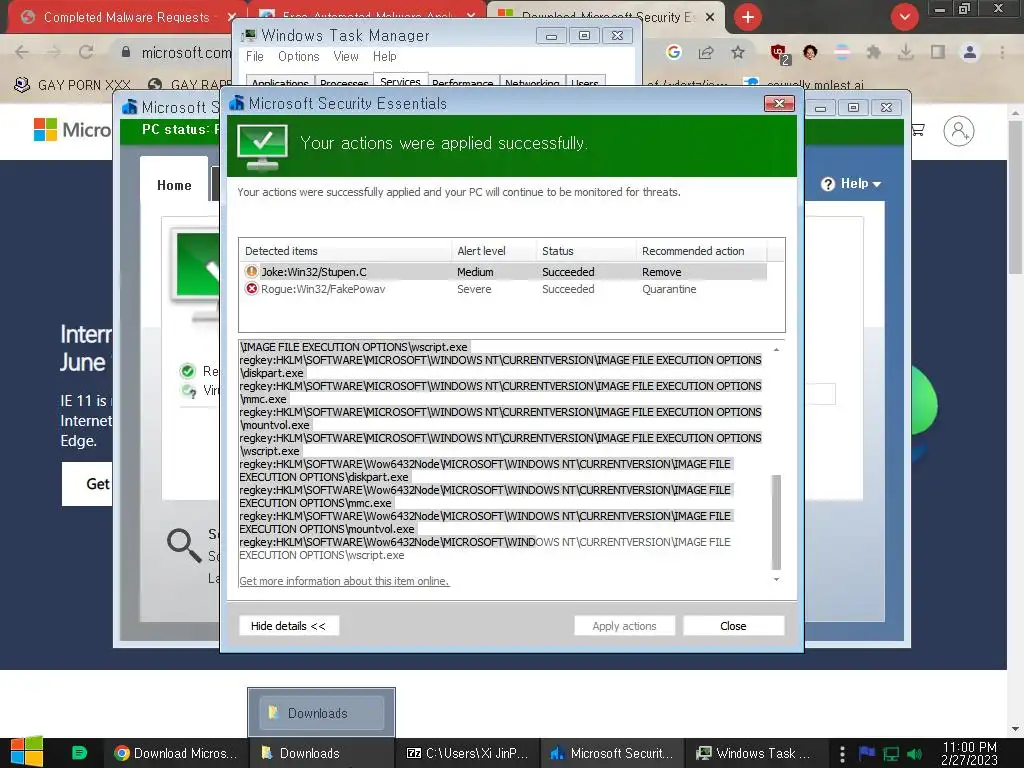The image size is (1024, 768).
Task: Toggle the Chrome side panel icon
Action: [938, 52]
